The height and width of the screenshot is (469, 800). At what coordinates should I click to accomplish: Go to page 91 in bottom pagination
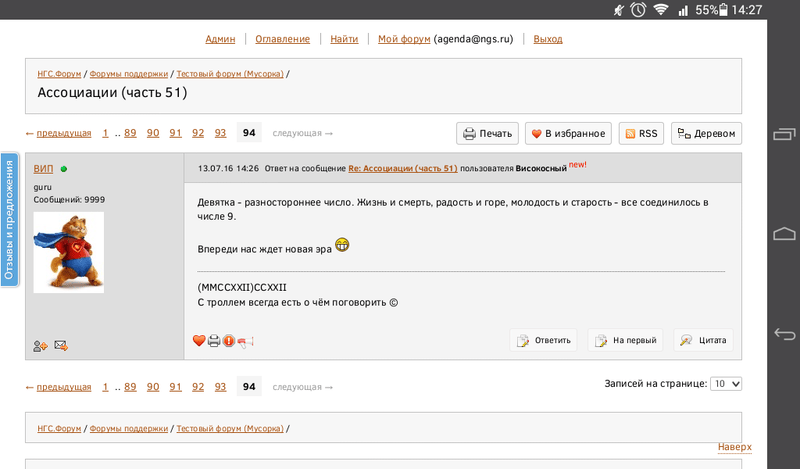click(x=176, y=387)
